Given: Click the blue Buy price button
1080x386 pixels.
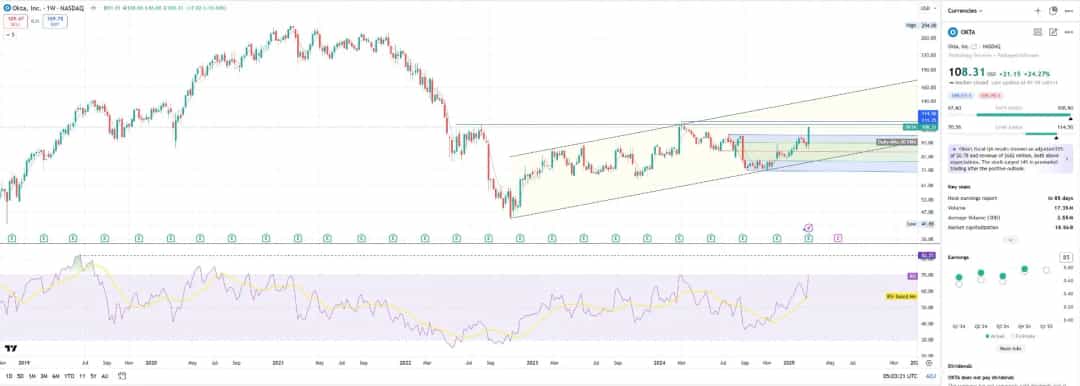Looking at the screenshot, I should 55,21.
